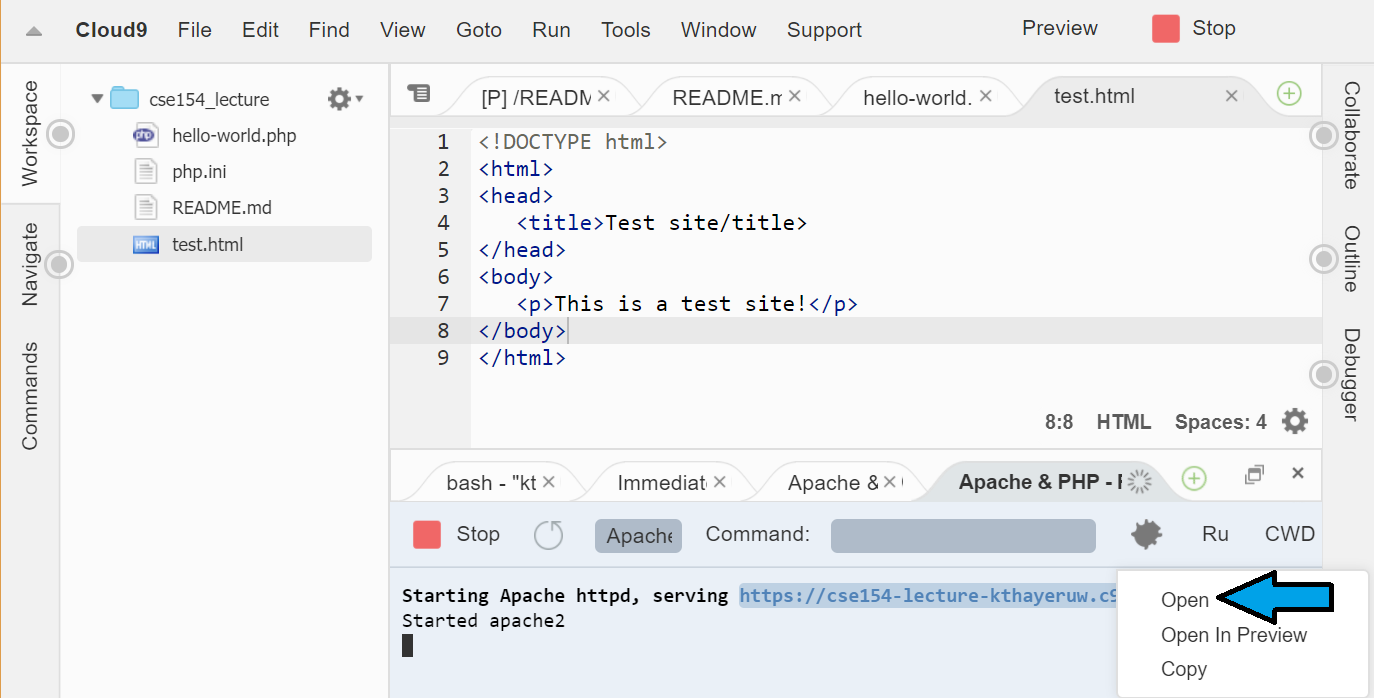The width and height of the screenshot is (1374, 698).
Task: Add a new editor tab with plus icon
Action: point(1289,94)
